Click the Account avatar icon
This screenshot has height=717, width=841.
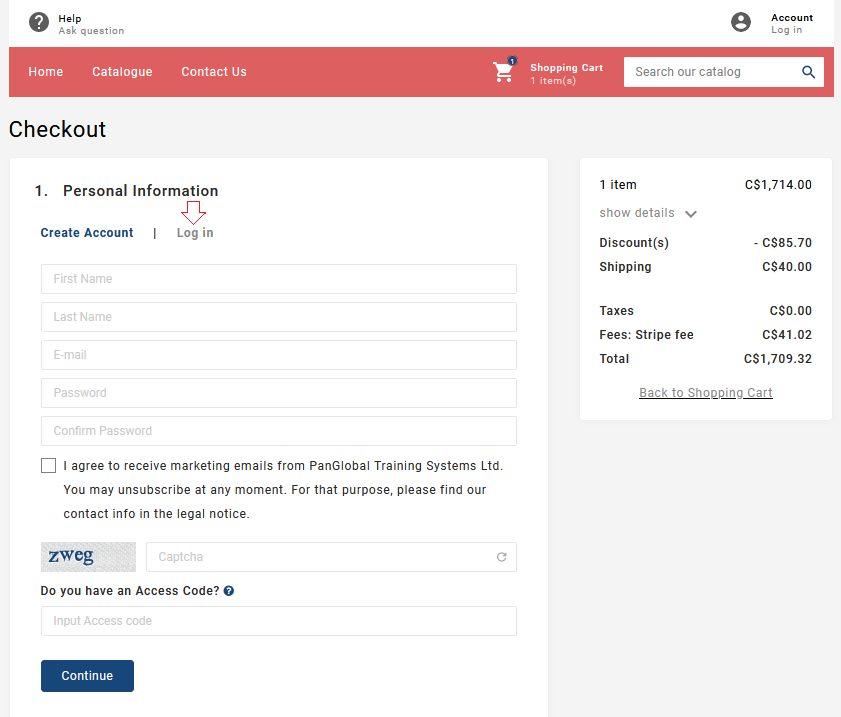(x=741, y=23)
